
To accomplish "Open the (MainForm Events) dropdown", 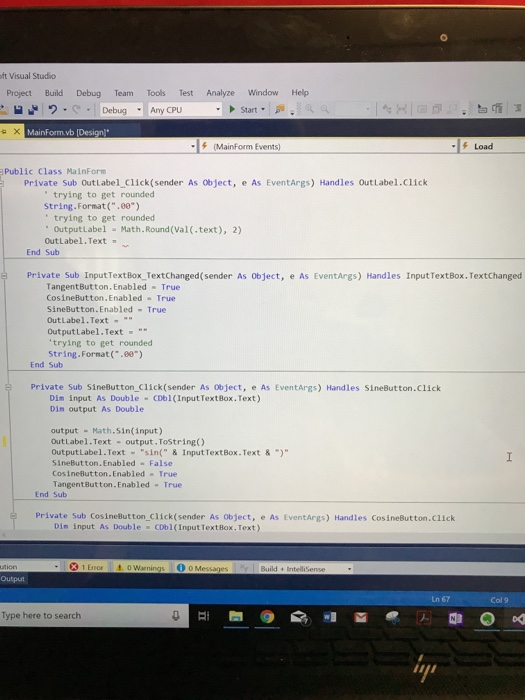I will coord(329,146).
